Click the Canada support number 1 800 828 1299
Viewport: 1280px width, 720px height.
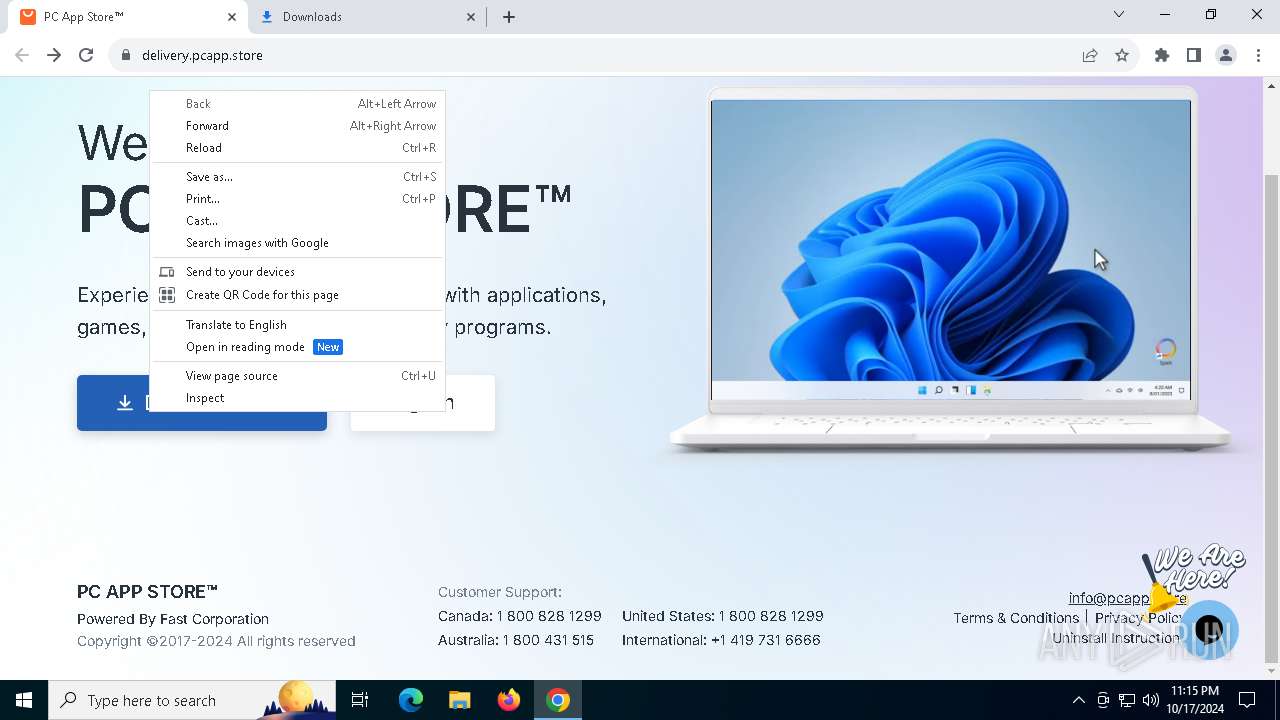pyautogui.click(x=549, y=616)
